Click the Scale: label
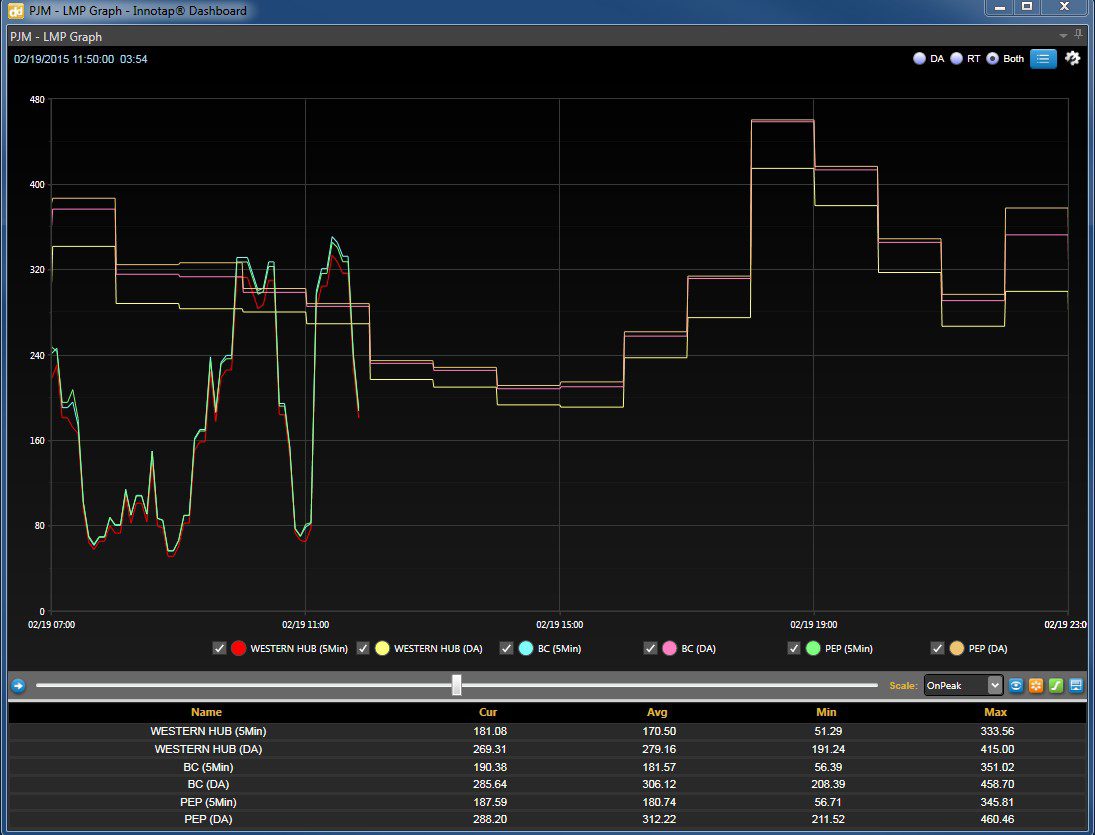This screenshot has height=835, width=1095. [x=903, y=686]
